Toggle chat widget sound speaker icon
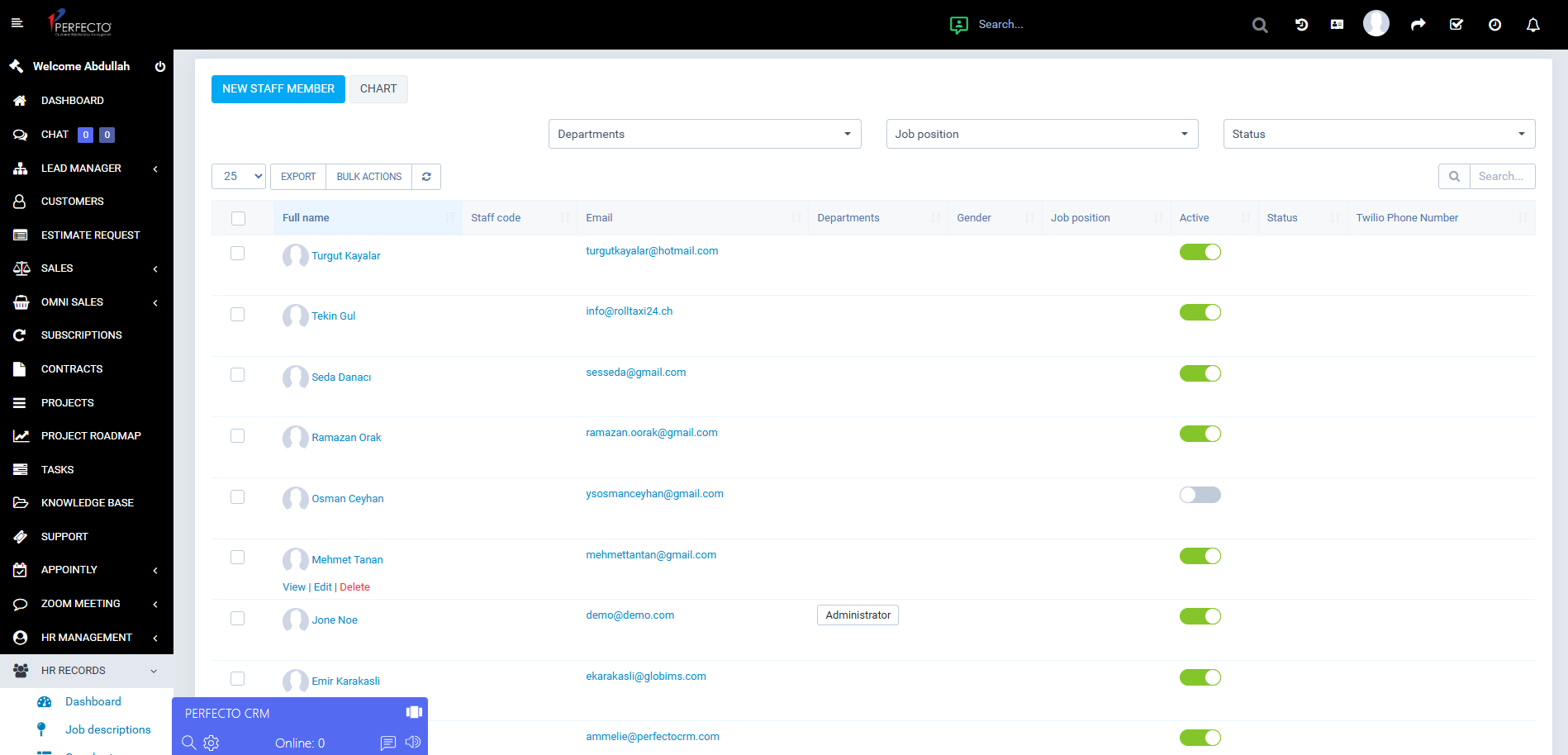1568x755 pixels. click(413, 743)
